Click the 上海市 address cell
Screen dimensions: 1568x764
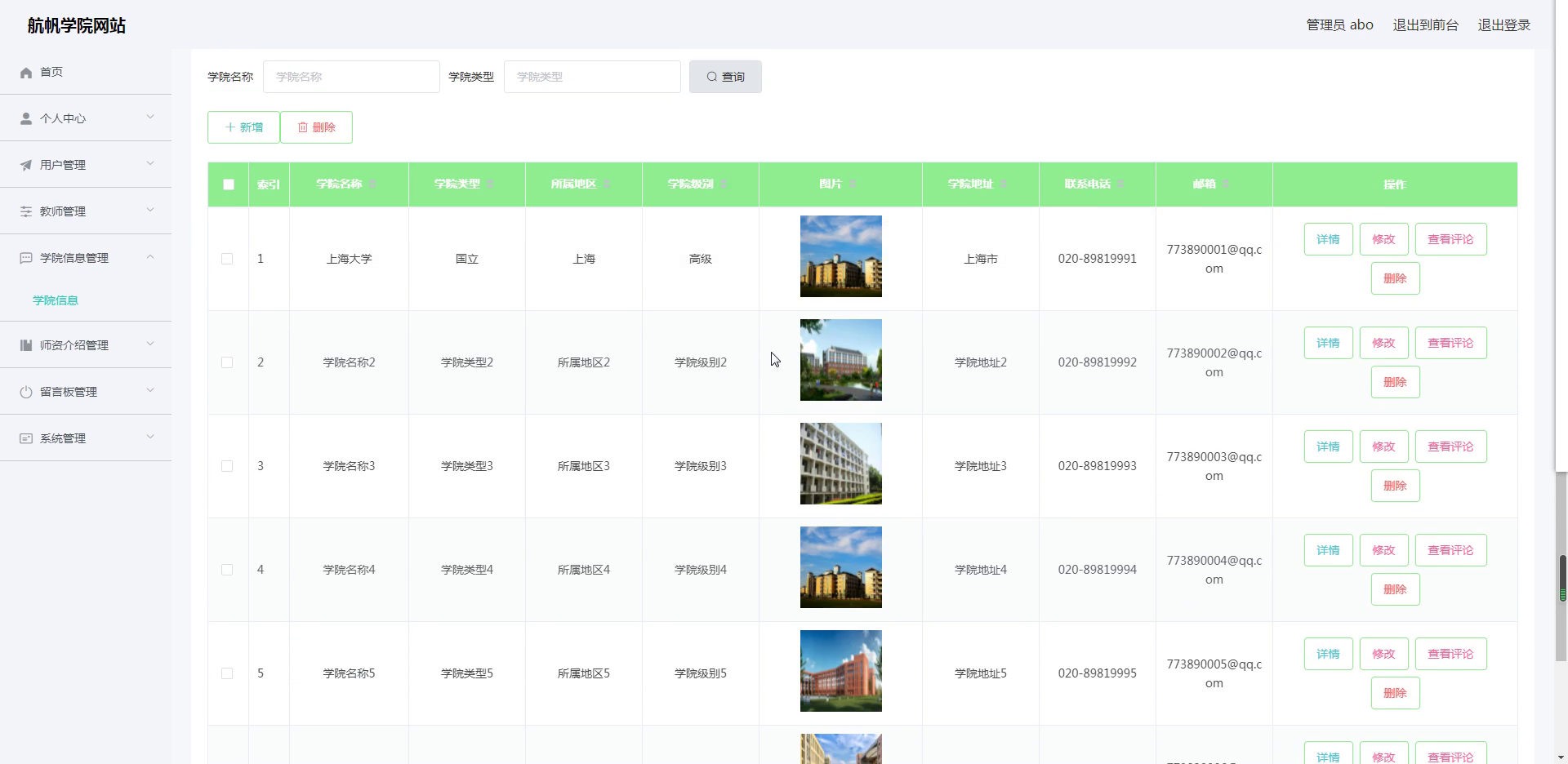980,259
